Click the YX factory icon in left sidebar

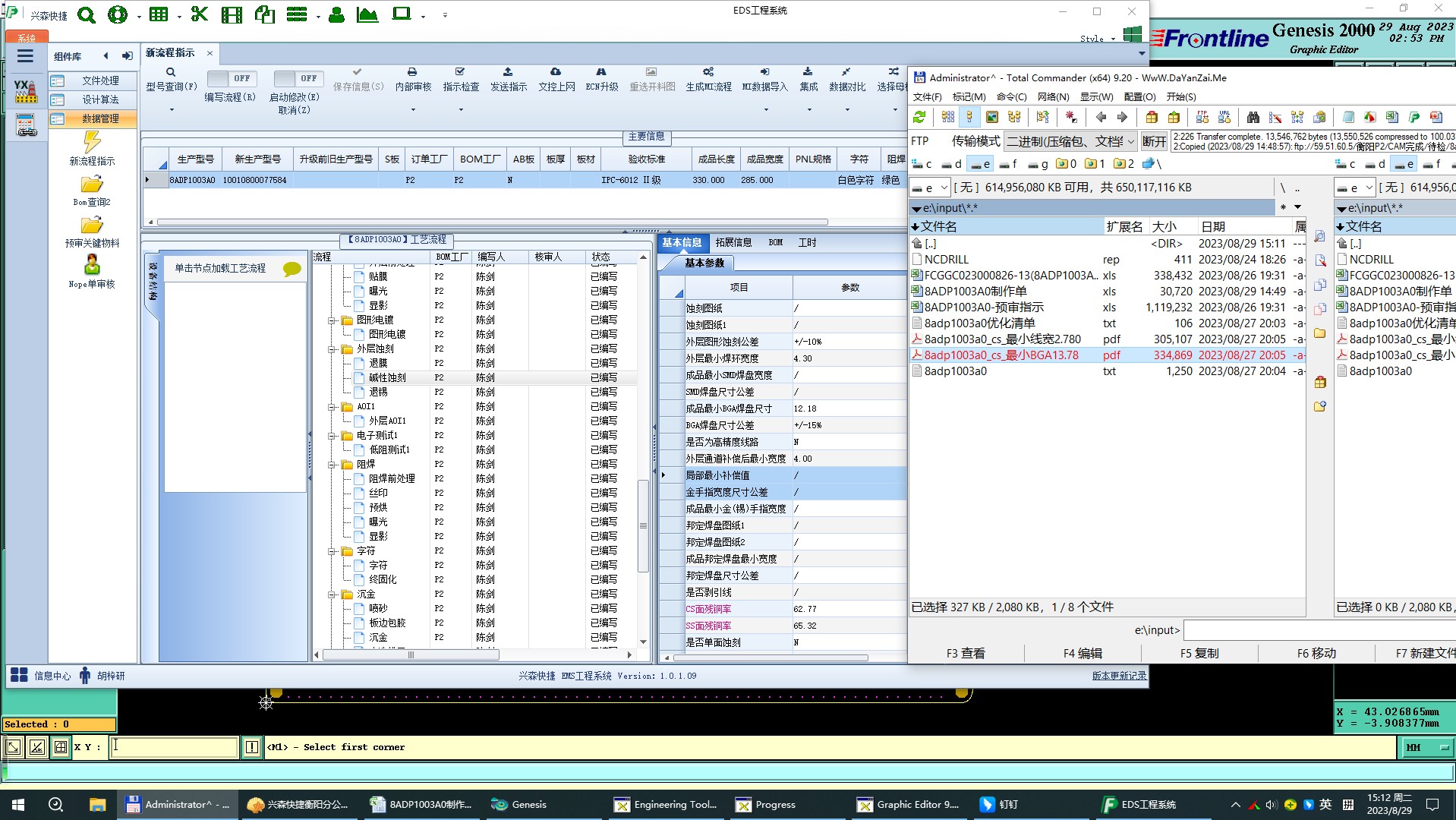click(x=25, y=91)
